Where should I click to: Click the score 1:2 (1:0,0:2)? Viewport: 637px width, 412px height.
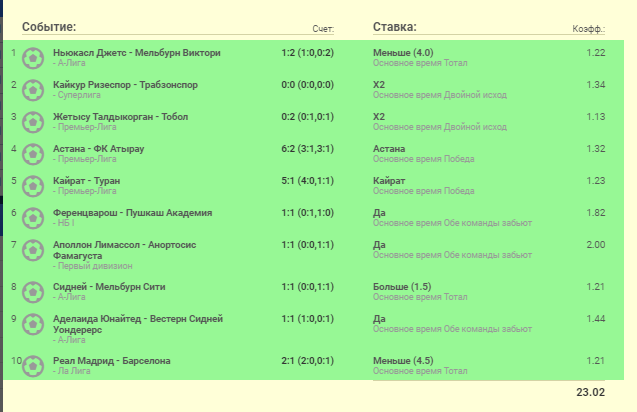tap(308, 53)
